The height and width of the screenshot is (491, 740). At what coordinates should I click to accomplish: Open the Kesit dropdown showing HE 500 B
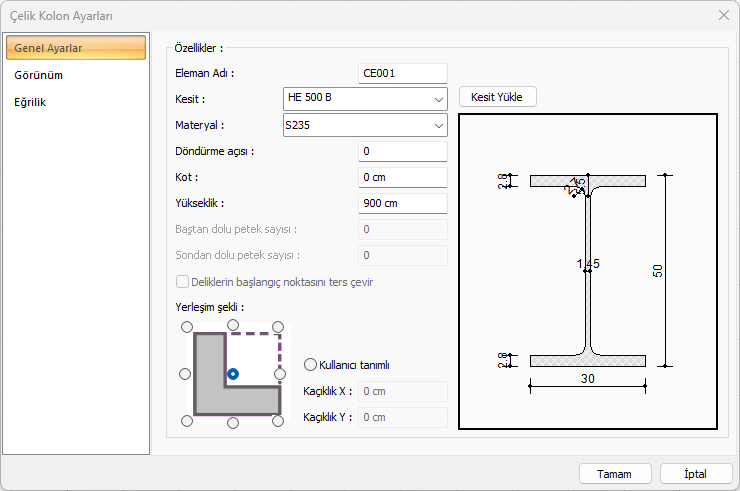365,98
